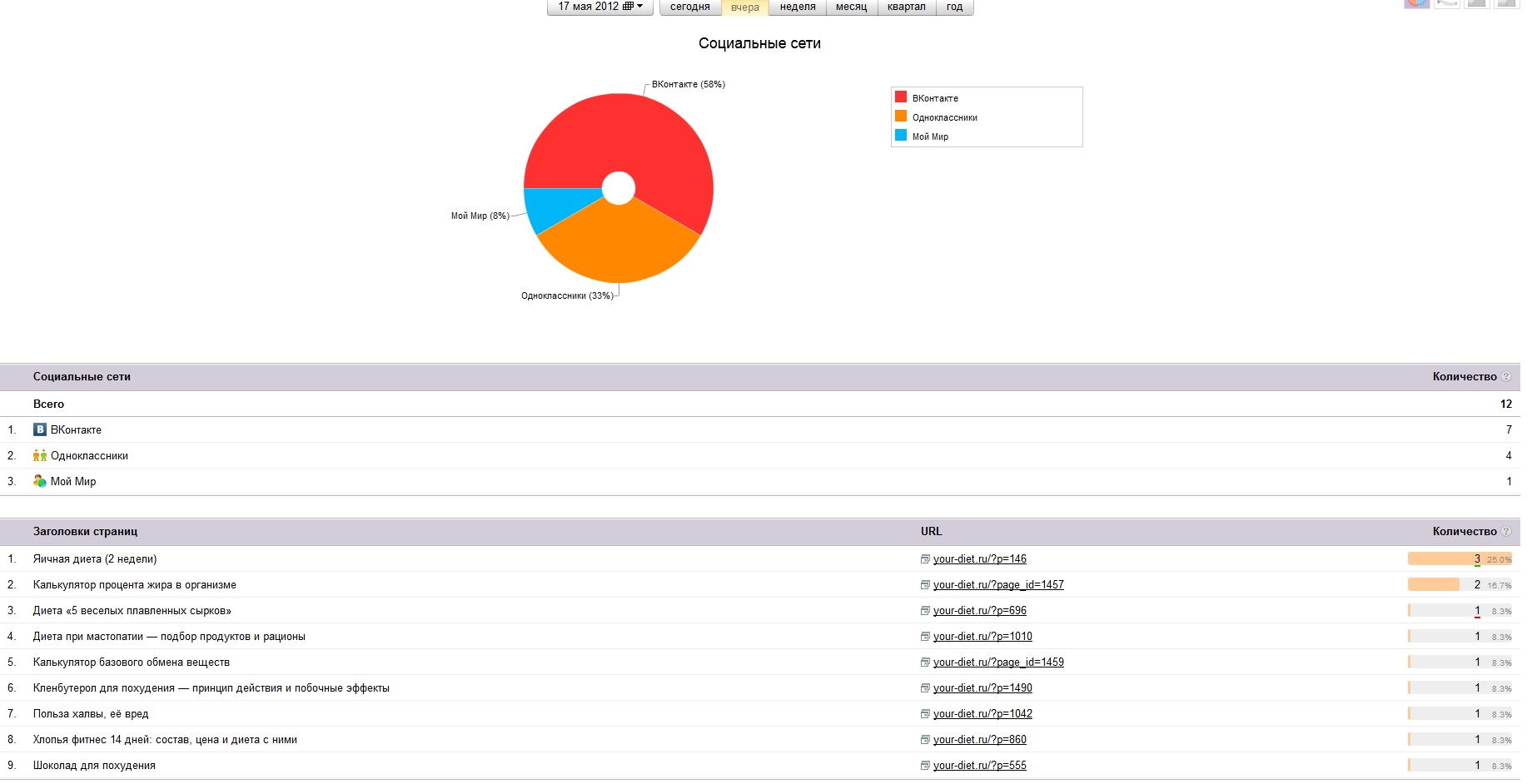Select the год period tab
The image size is (1537, 784).
[x=955, y=7]
